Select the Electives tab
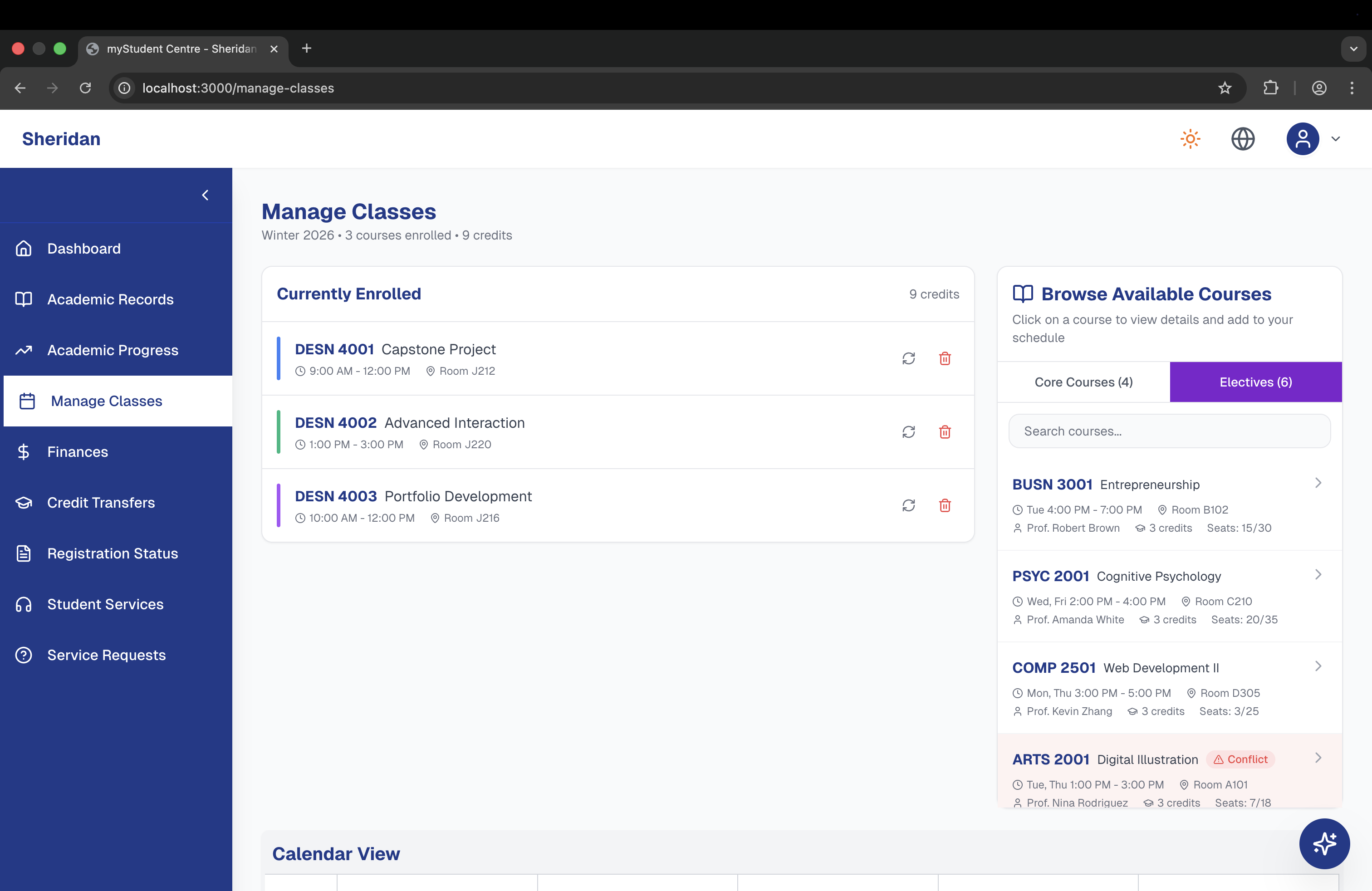Viewport: 1372px width, 891px height. tap(1255, 382)
